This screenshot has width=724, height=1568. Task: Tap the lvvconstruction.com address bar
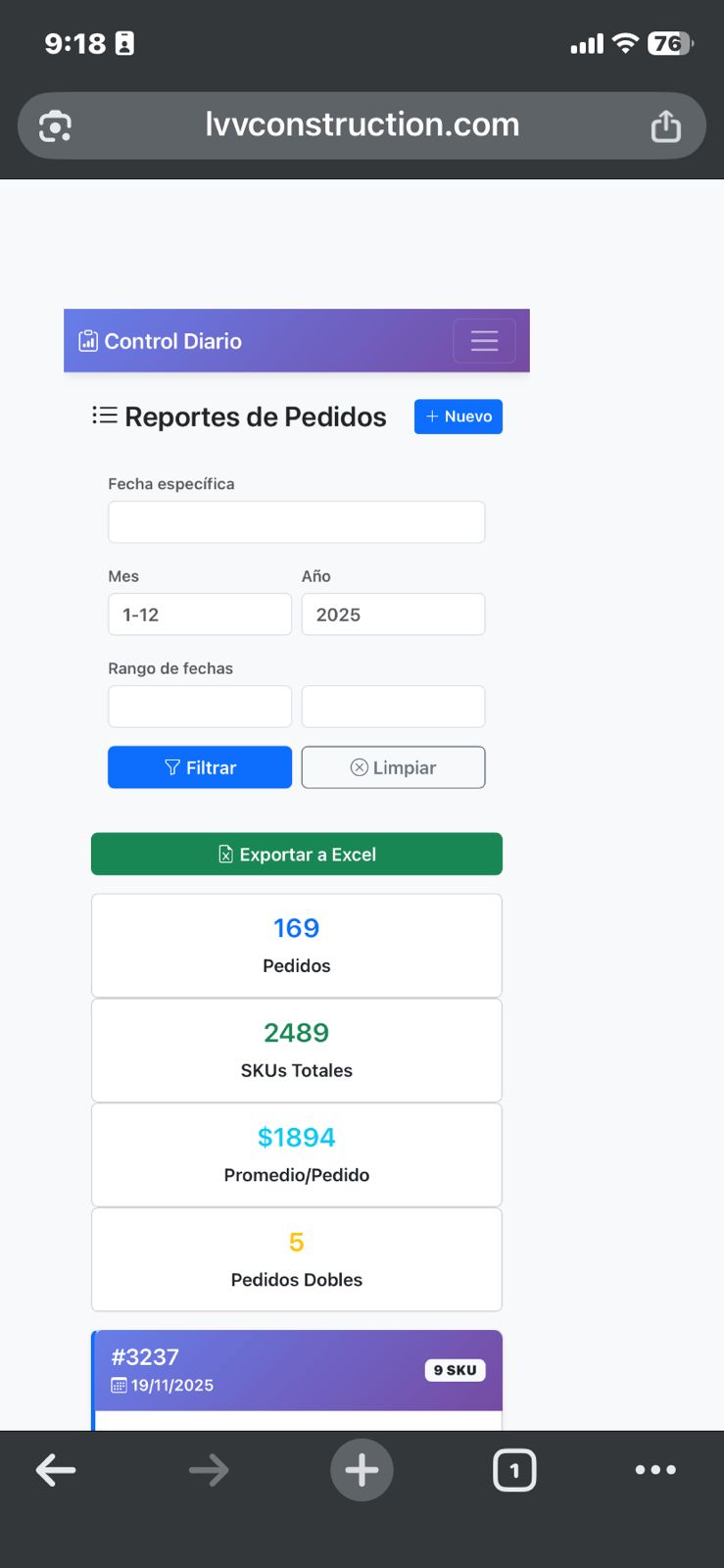(x=362, y=125)
